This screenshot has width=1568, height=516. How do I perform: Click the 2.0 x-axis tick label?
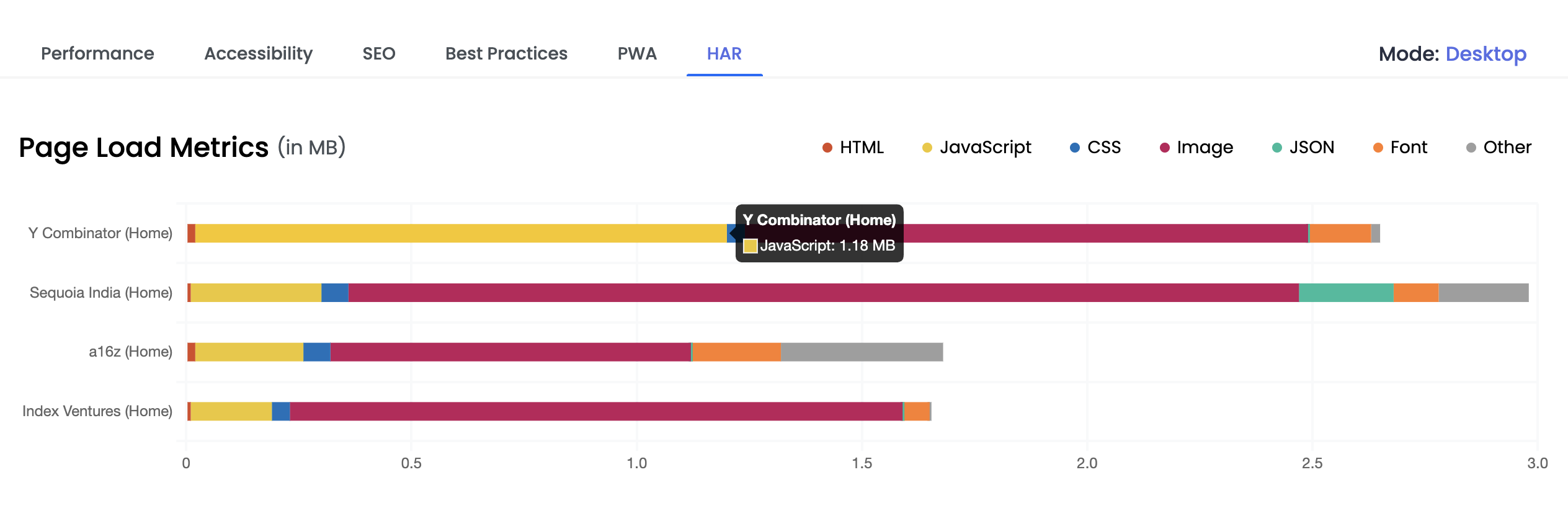coord(1087,463)
